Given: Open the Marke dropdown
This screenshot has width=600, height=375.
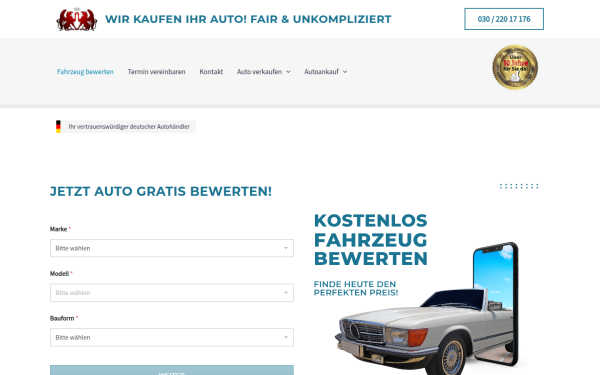Looking at the screenshot, I should (172, 248).
